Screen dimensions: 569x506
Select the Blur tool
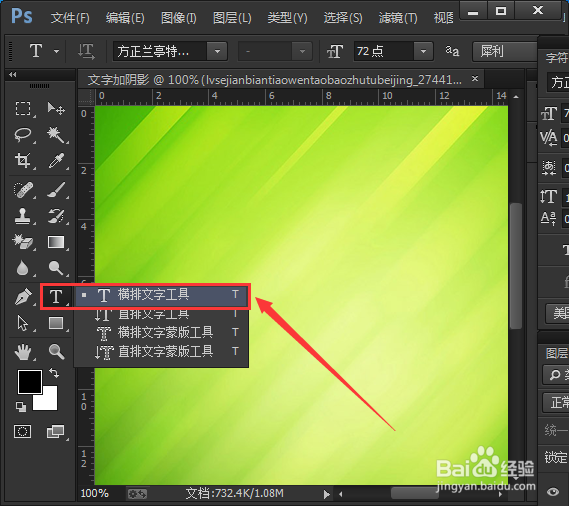tap(23, 268)
